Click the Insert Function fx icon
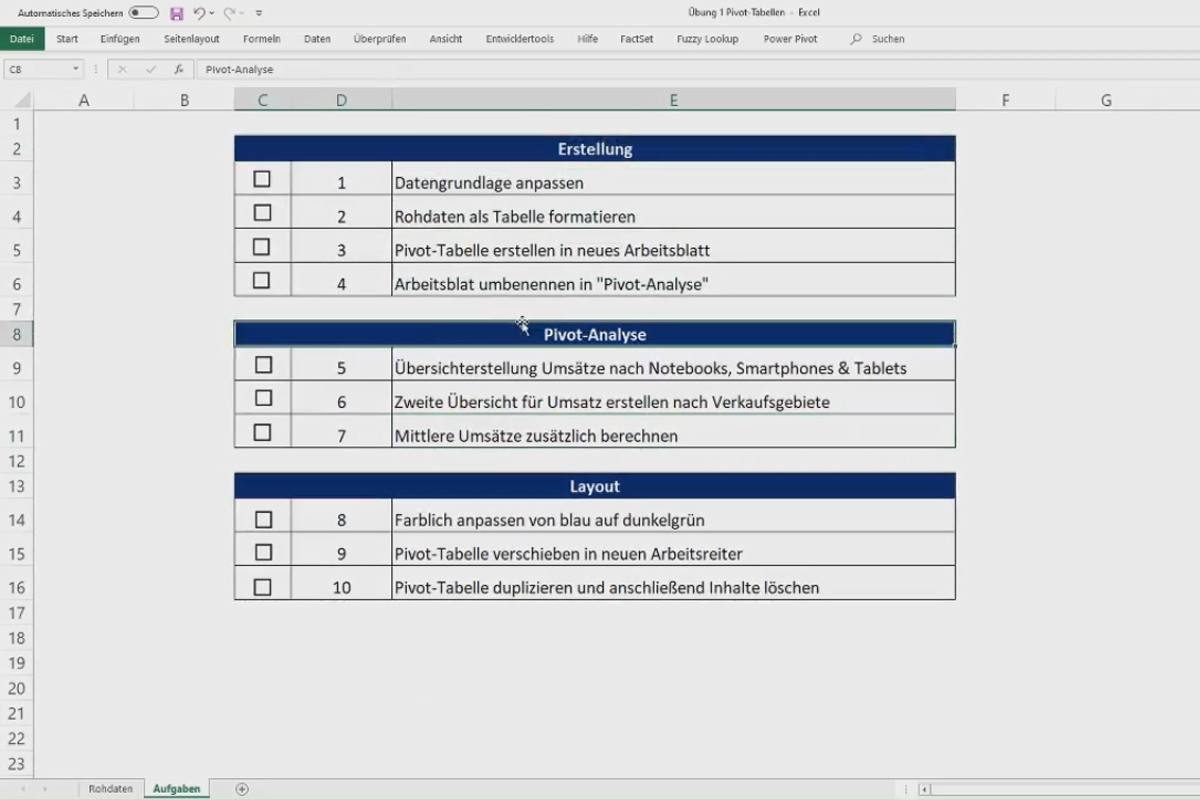This screenshot has width=1200, height=800. click(x=179, y=70)
